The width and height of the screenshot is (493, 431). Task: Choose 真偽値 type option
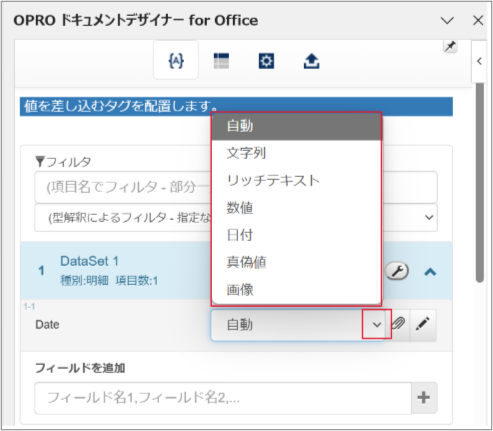(296, 263)
